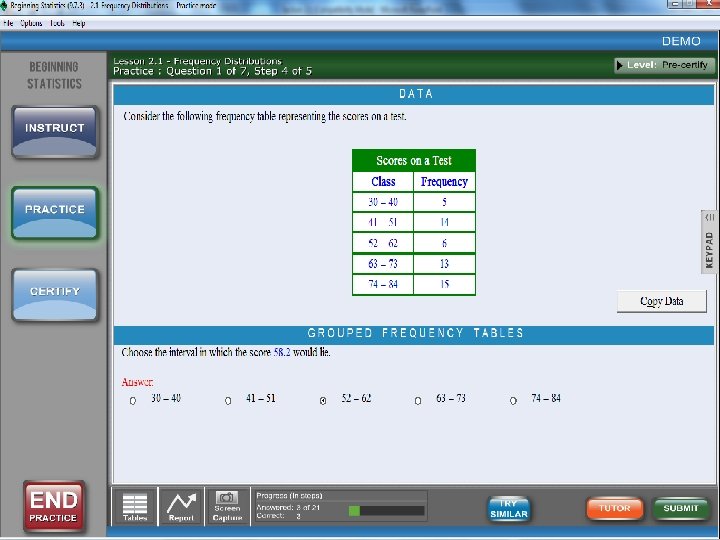Image resolution: width=720 pixels, height=540 pixels.
Task: Select the 52 – 62 radio option
Action: tap(323, 401)
